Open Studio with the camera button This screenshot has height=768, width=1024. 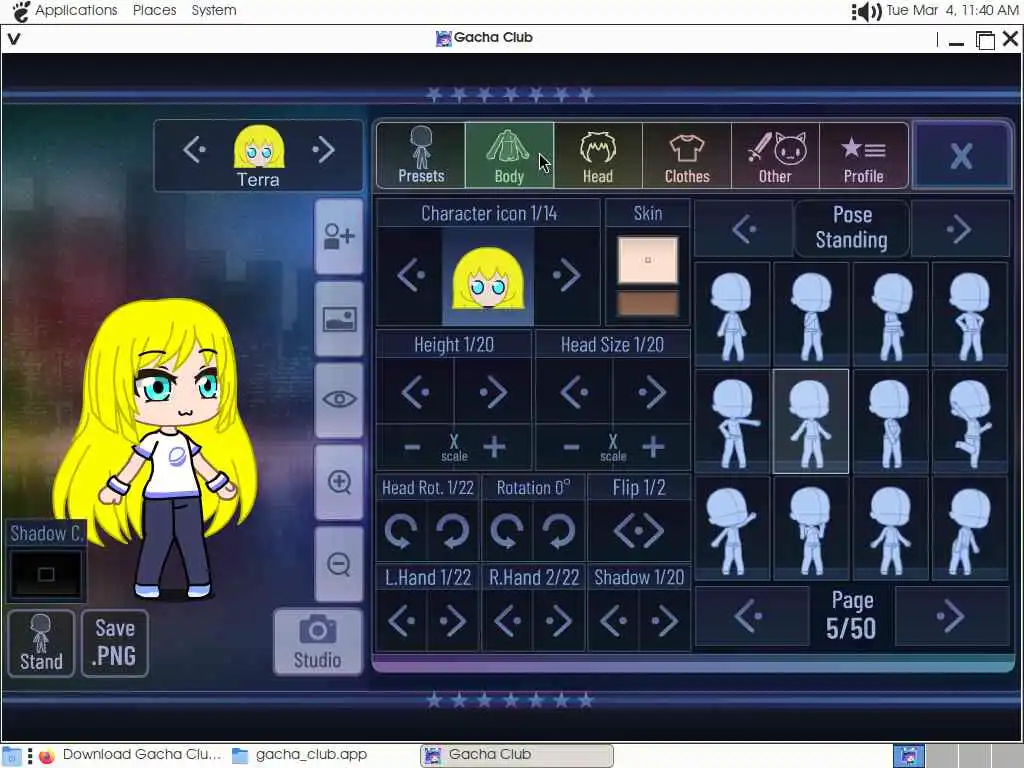(317, 642)
